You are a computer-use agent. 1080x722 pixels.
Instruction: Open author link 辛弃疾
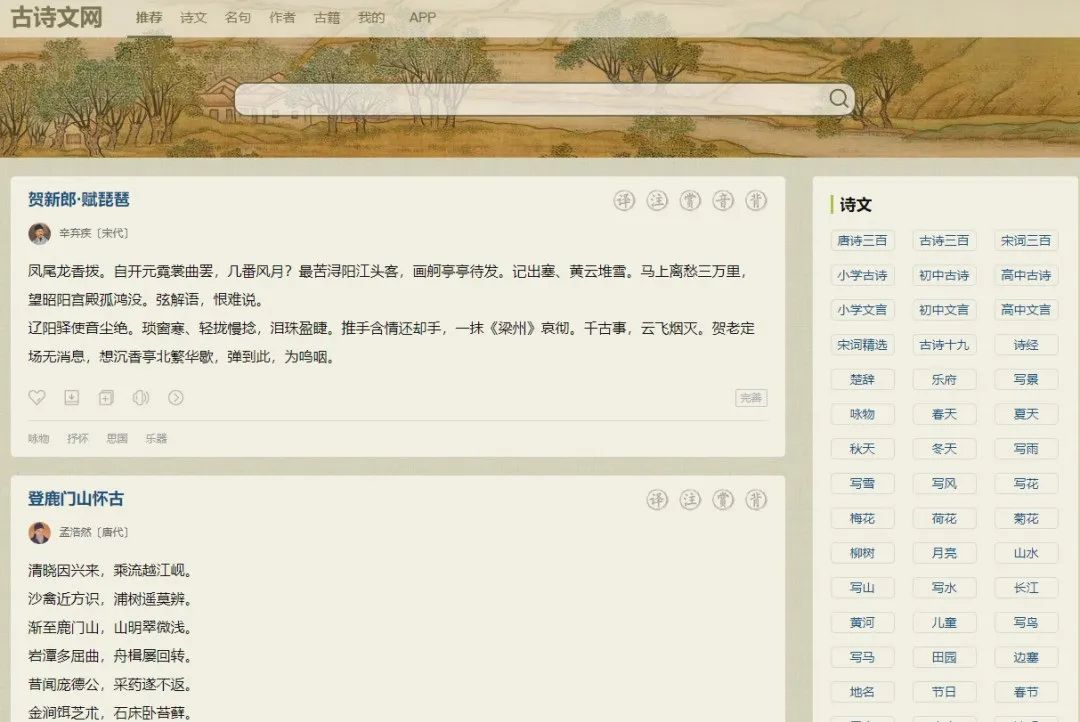pyautogui.click(x=75, y=234)
